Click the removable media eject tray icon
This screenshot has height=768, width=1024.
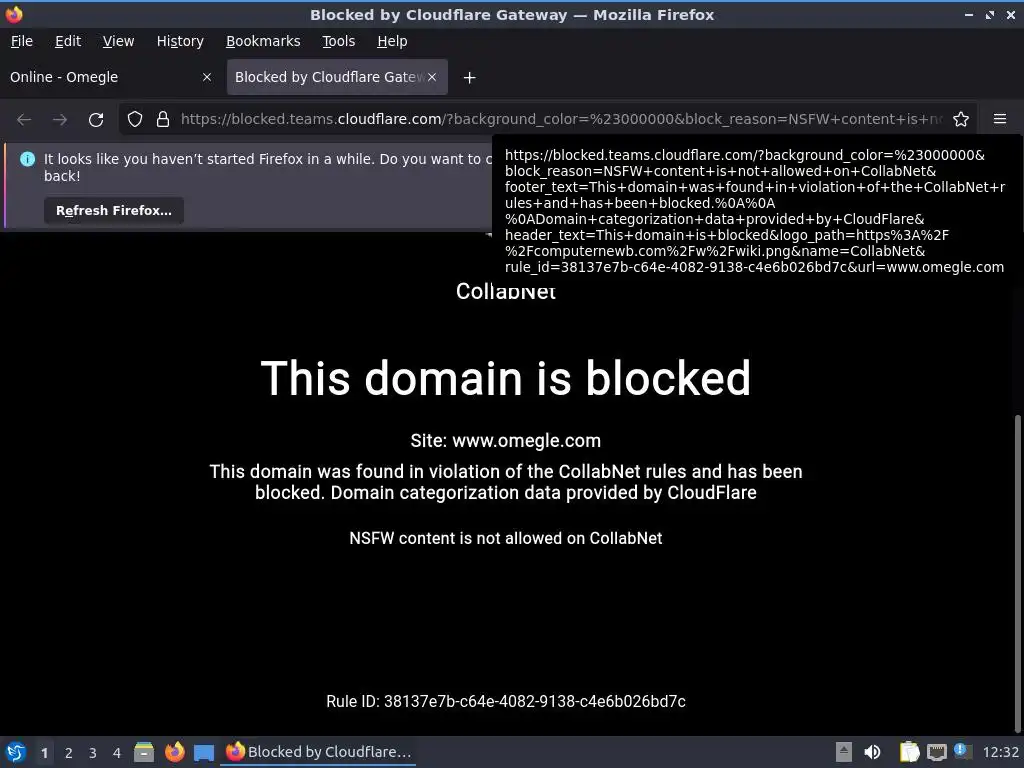(844, 752)
